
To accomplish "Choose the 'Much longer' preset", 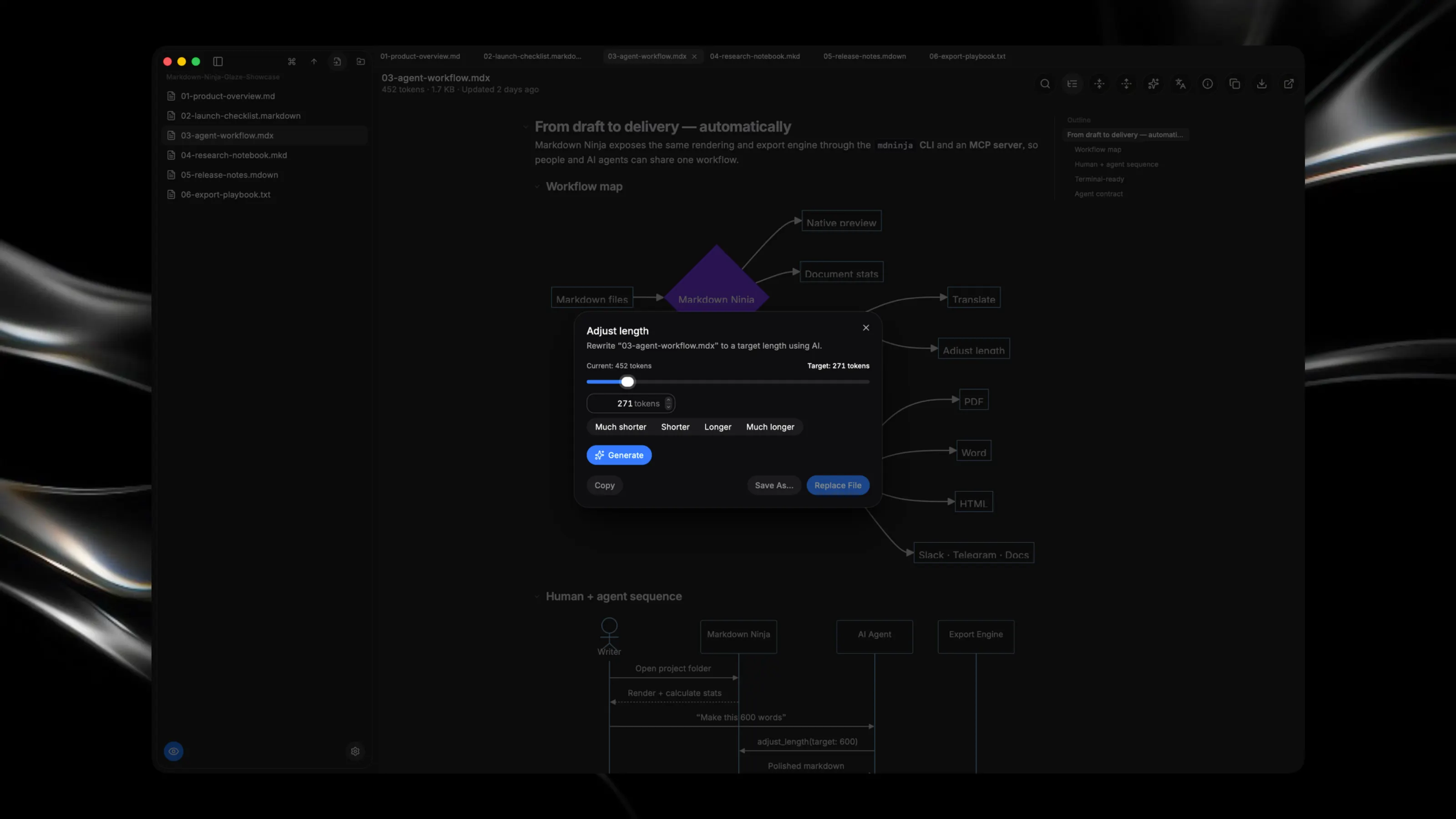I will click(x=770, y=427).
